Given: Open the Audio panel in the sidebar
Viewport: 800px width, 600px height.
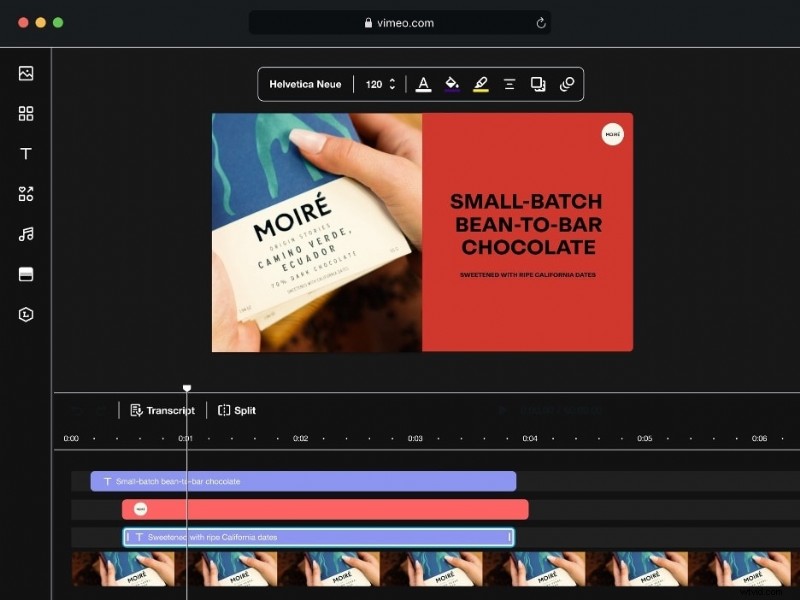Looking at the screenshot, I should coord(25,233).
